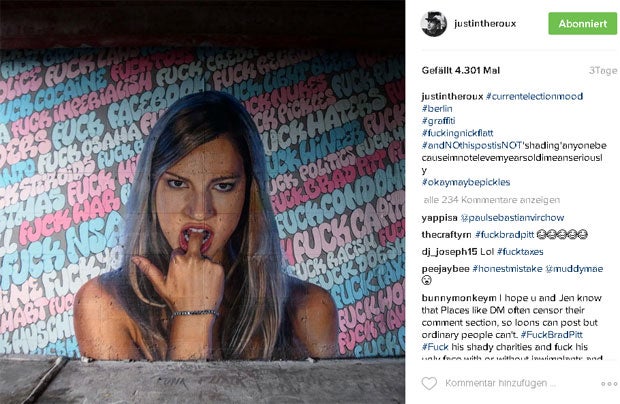Click the Kommentar hinzufügen input field
620x404 pixels.
pyautogui.click(x=501, y=383)
